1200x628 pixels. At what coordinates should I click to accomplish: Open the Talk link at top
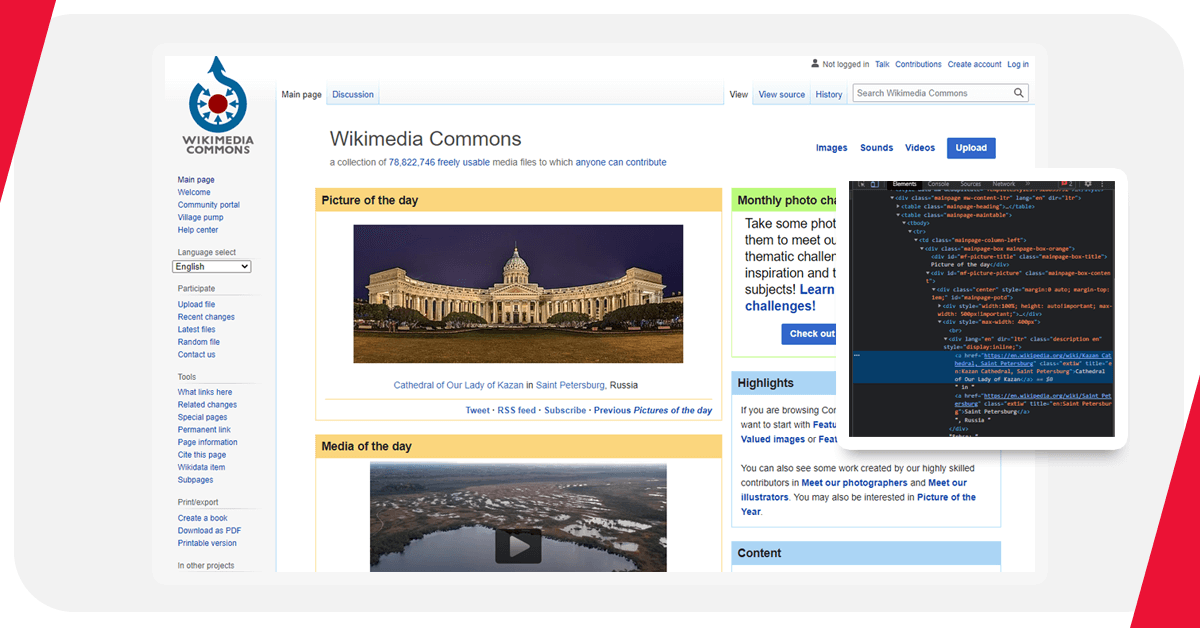point(882,64)
